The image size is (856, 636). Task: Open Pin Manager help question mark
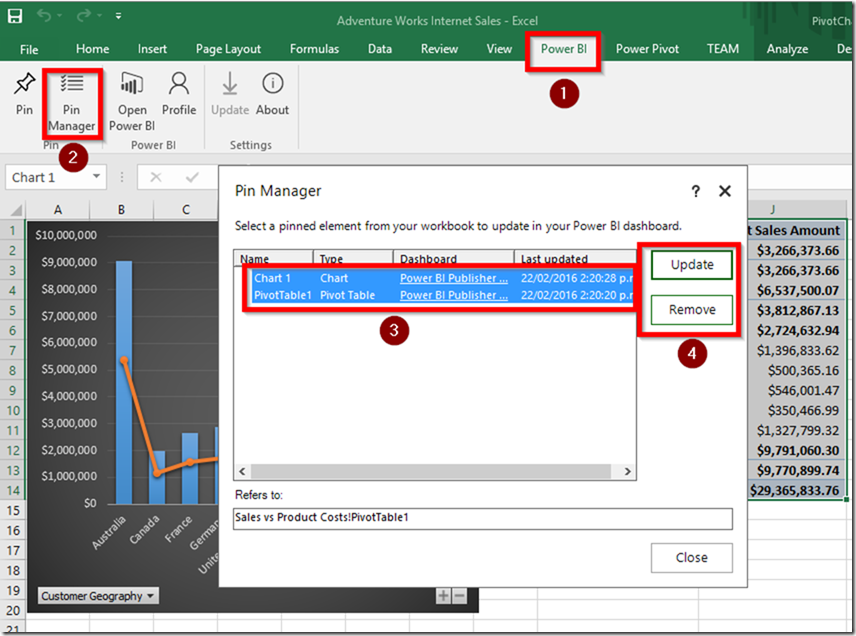point(696,191)
